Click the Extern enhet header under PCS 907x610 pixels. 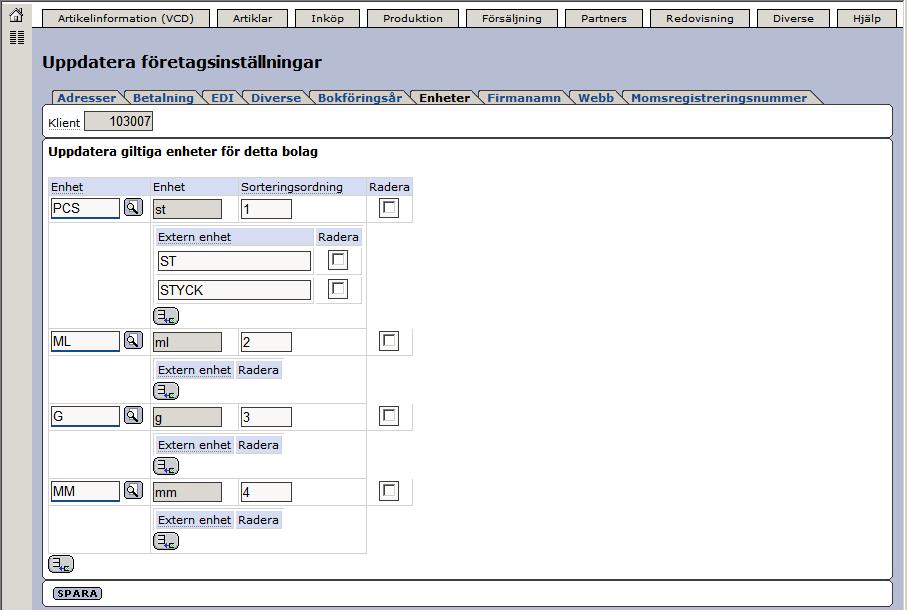click(194, 237)
